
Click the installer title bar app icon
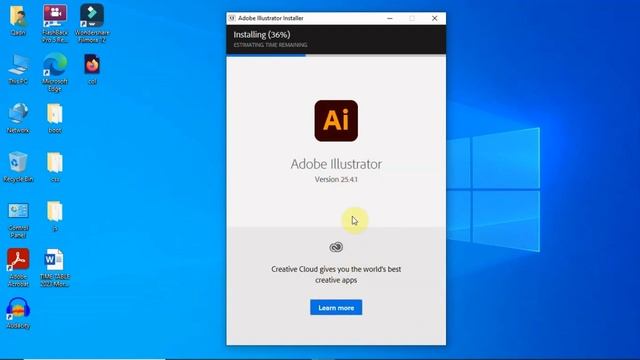[x=232, y=18]
